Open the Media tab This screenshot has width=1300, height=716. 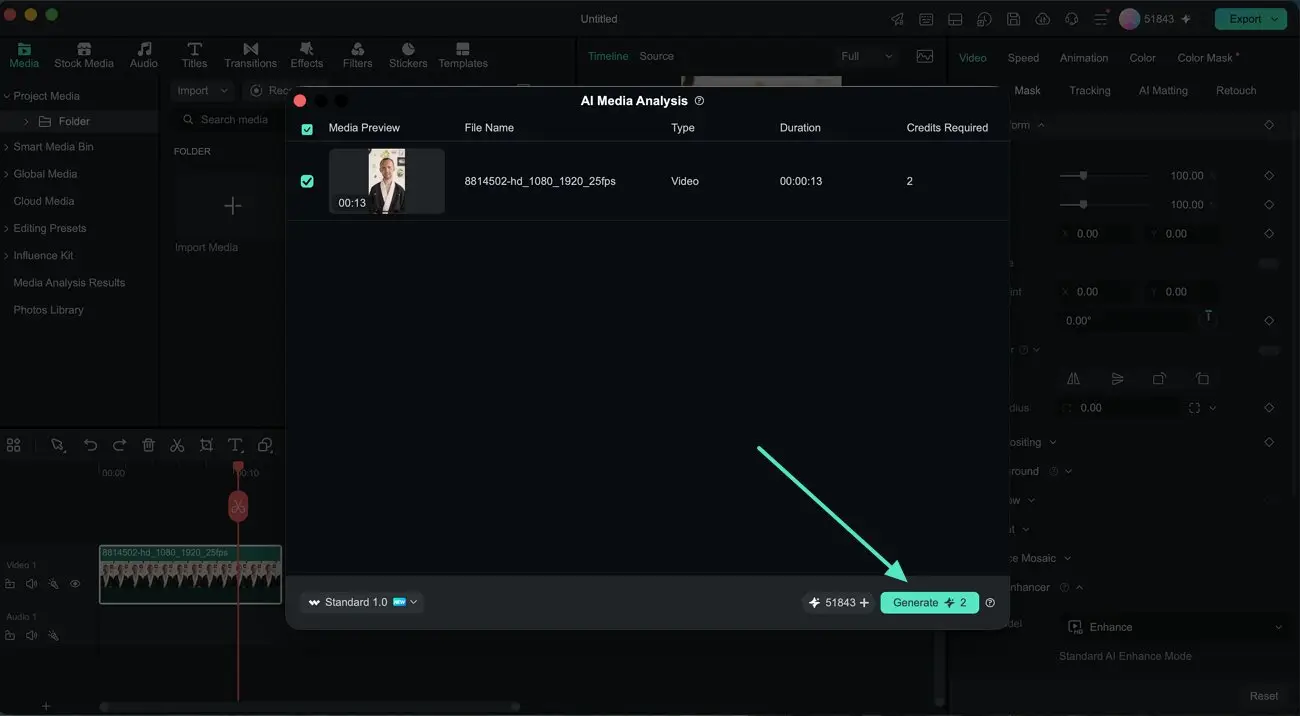[x=24, y=55]
